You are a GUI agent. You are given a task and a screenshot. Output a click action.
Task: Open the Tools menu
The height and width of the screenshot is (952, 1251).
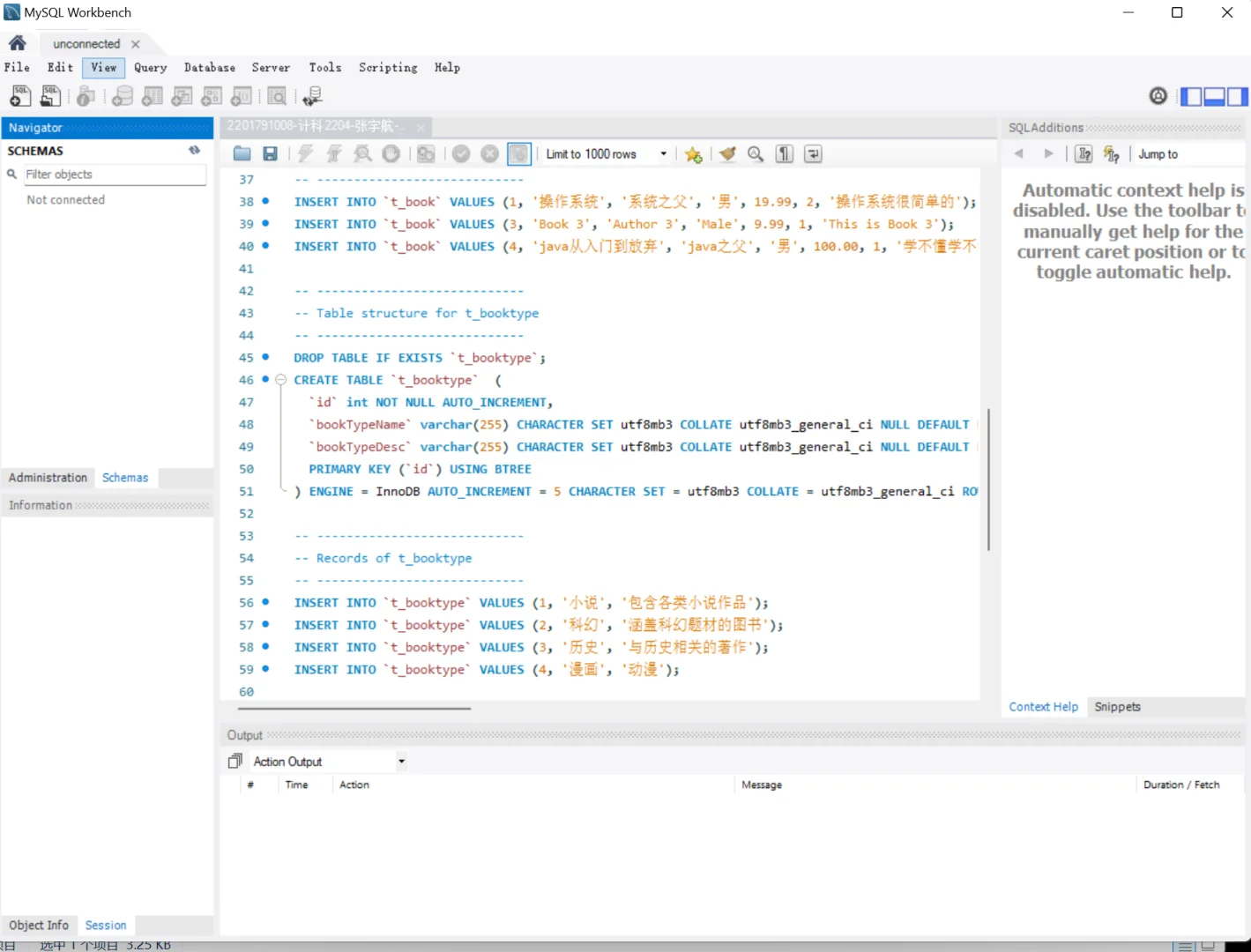(x=325, y=68)
